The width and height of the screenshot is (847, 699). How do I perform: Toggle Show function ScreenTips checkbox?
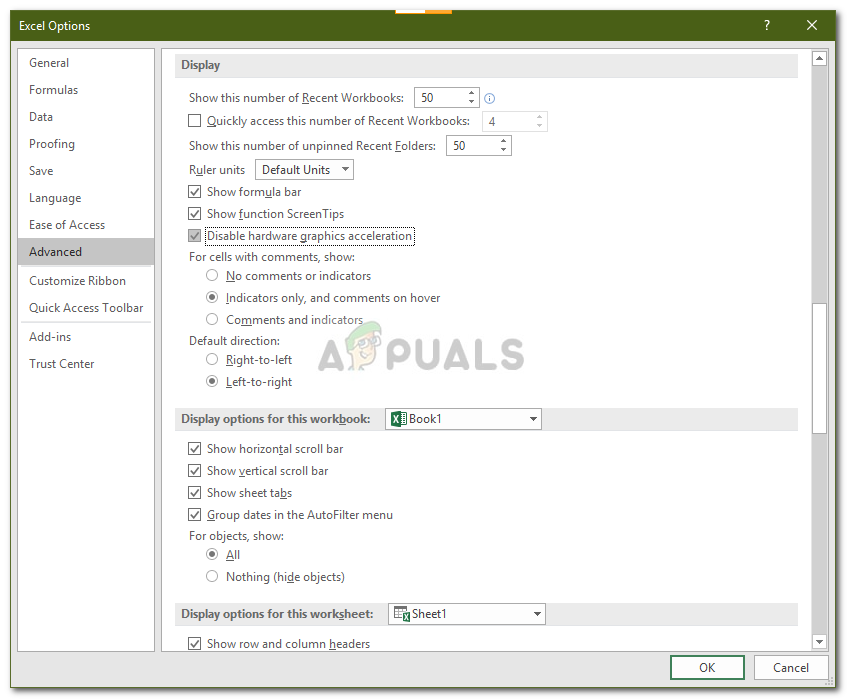194,214
